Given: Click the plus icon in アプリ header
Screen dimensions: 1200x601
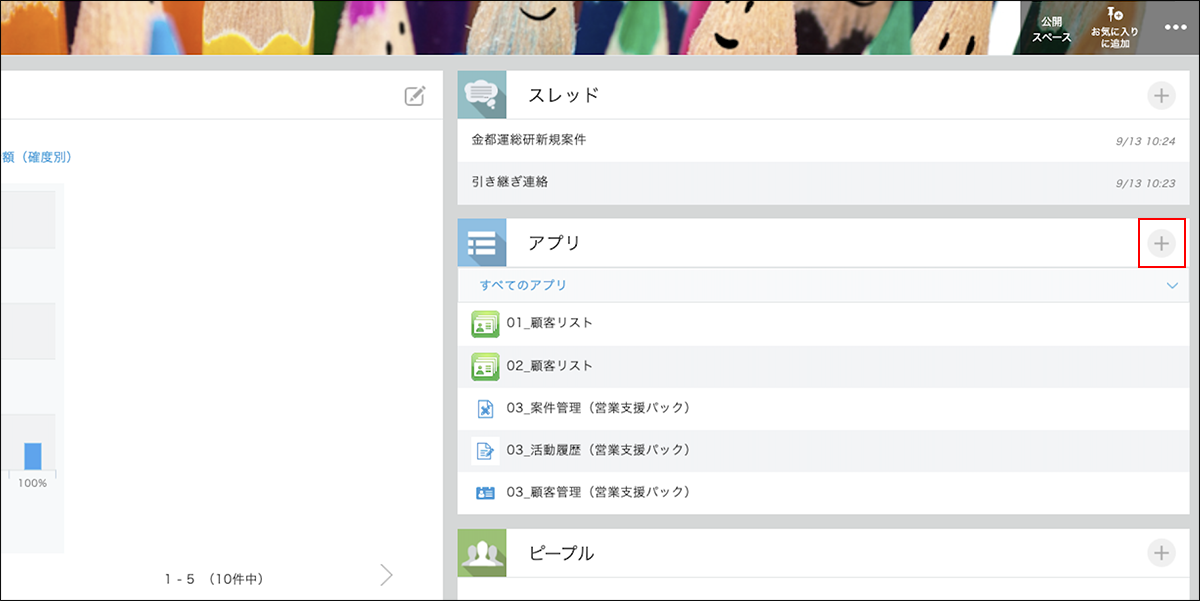Looking at the screenshot, I should [x=1161, y=243].
